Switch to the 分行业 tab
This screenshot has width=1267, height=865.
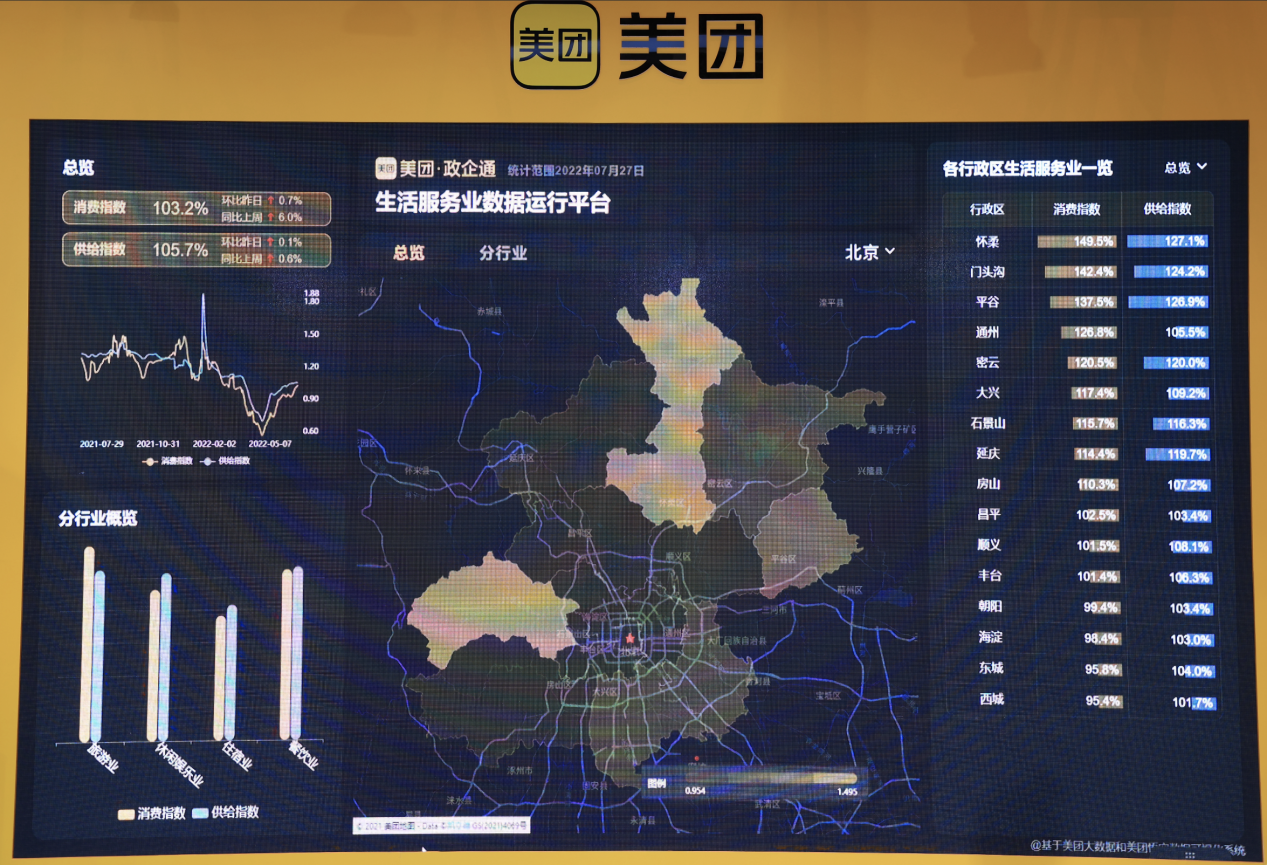click(503, 253)
